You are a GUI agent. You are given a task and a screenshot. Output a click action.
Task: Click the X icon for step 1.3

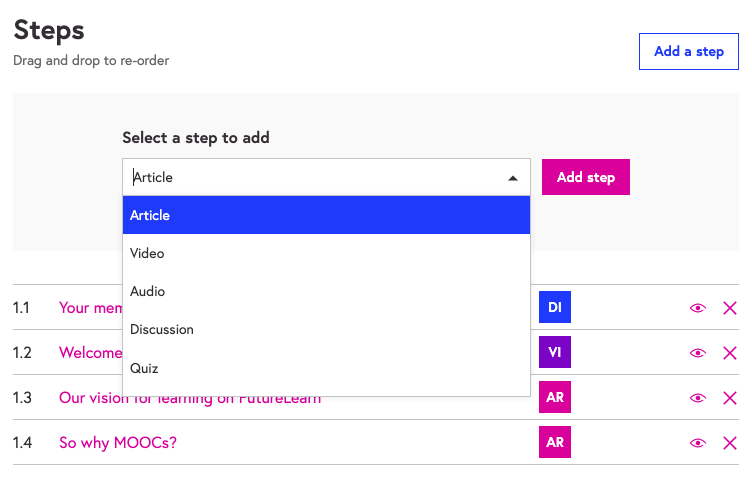(729, 398)
